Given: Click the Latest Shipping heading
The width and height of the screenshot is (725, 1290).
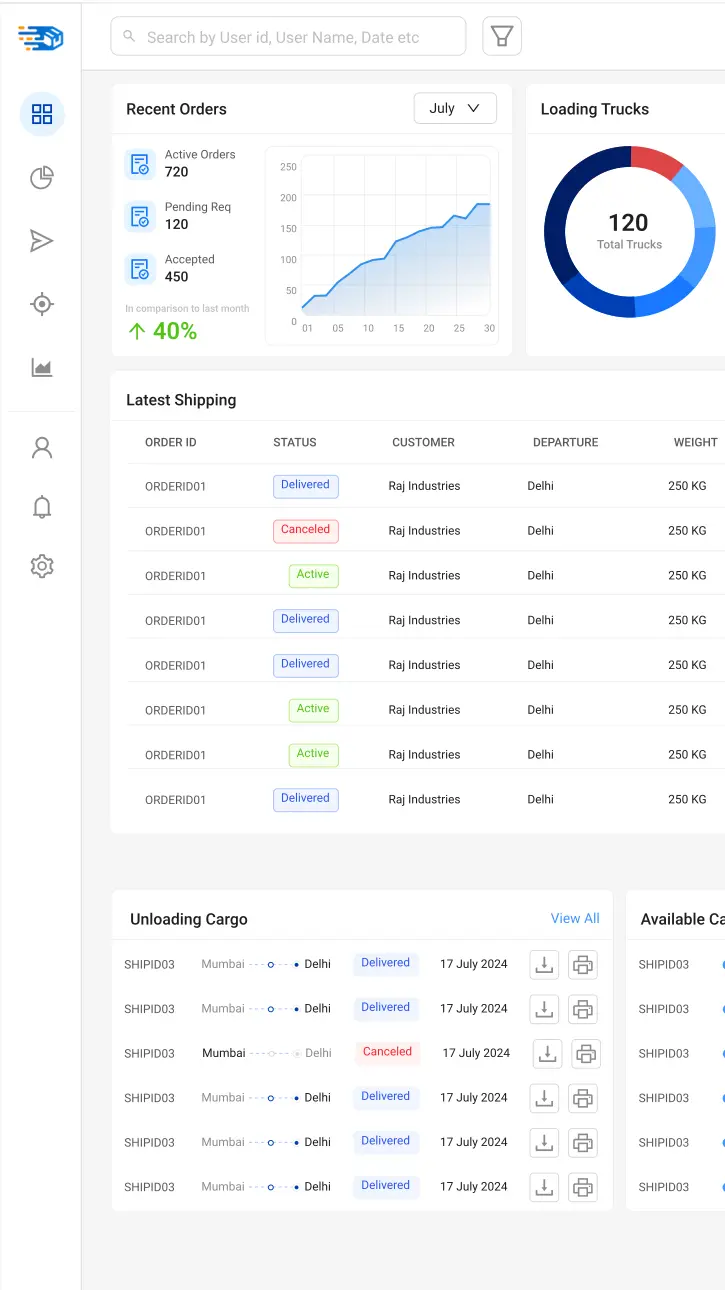Looking at the screenshot, I should [181, 400].
